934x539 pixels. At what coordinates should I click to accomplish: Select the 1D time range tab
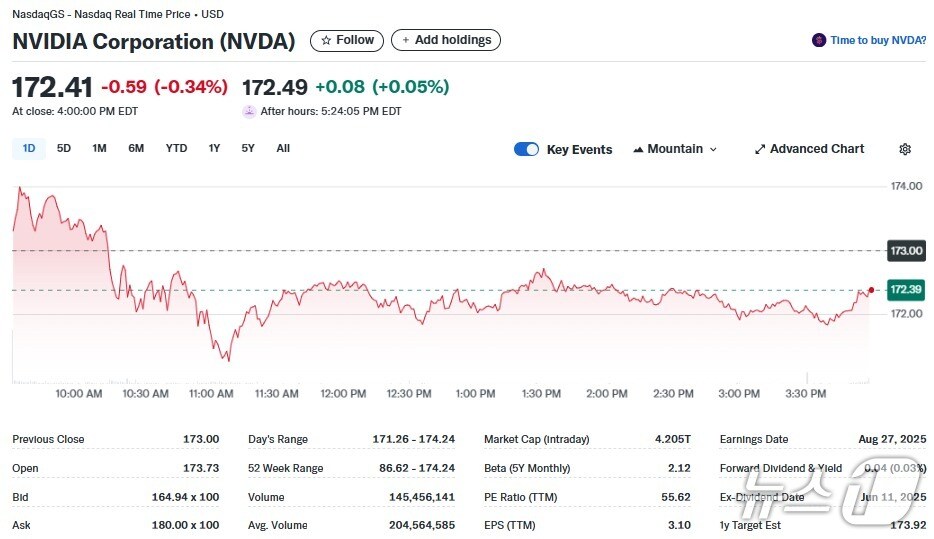(29, 148)
